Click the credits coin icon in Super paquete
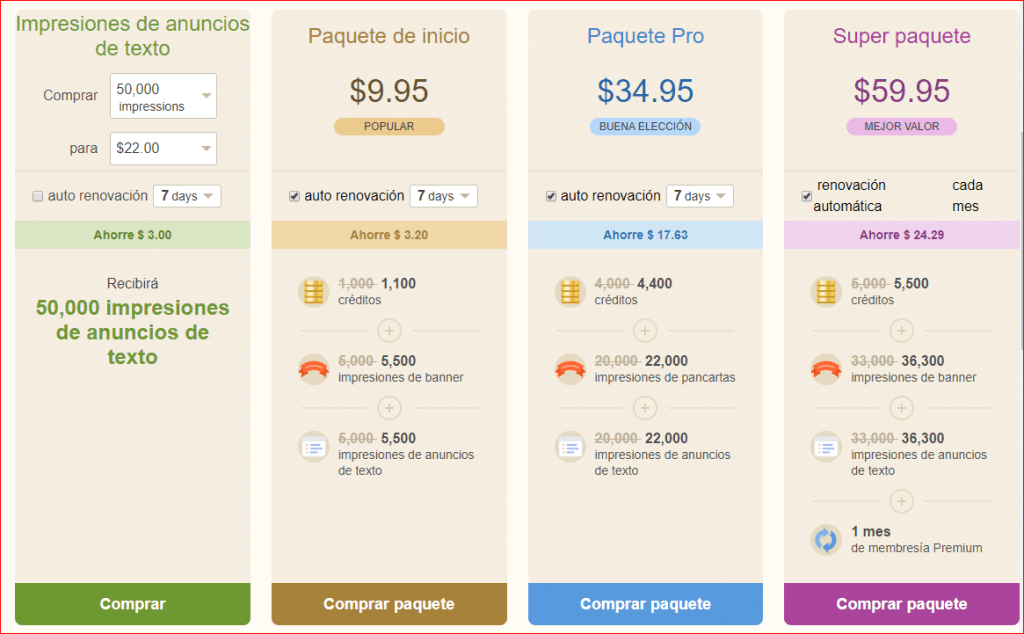Viewport: 1024px width, 634px height. 826,292
